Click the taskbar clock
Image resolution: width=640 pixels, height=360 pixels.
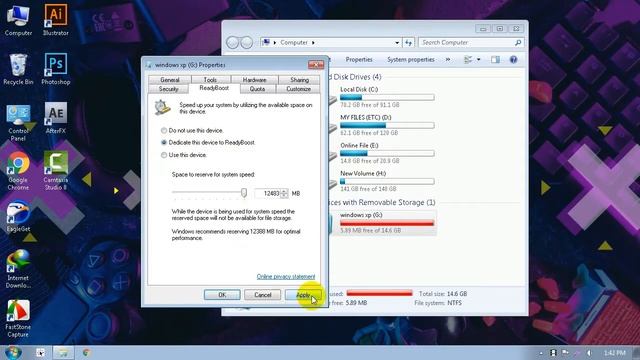pos(614,353)
